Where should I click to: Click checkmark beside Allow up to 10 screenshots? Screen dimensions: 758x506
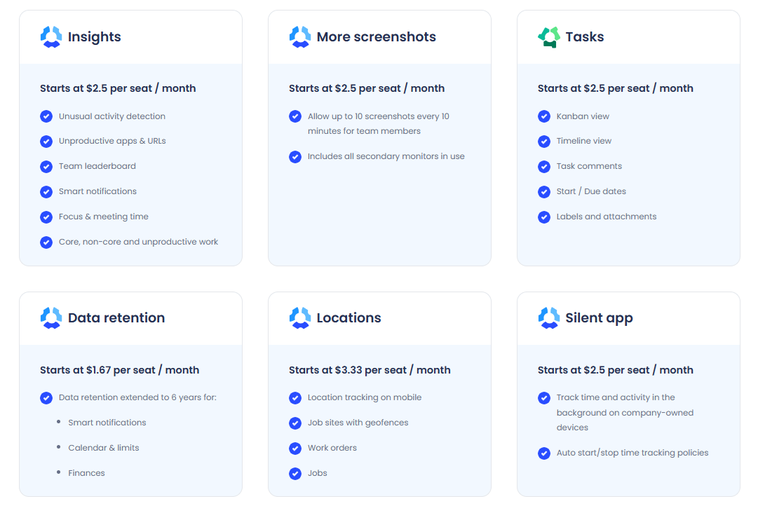click(x=295, y=116)
